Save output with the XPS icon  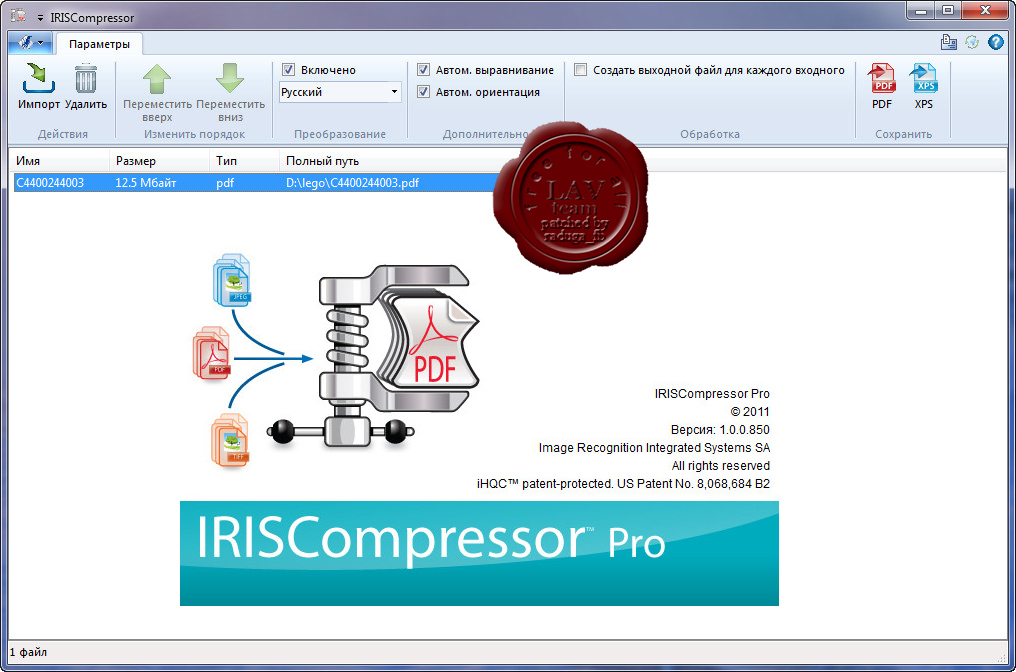pos(923,78)
